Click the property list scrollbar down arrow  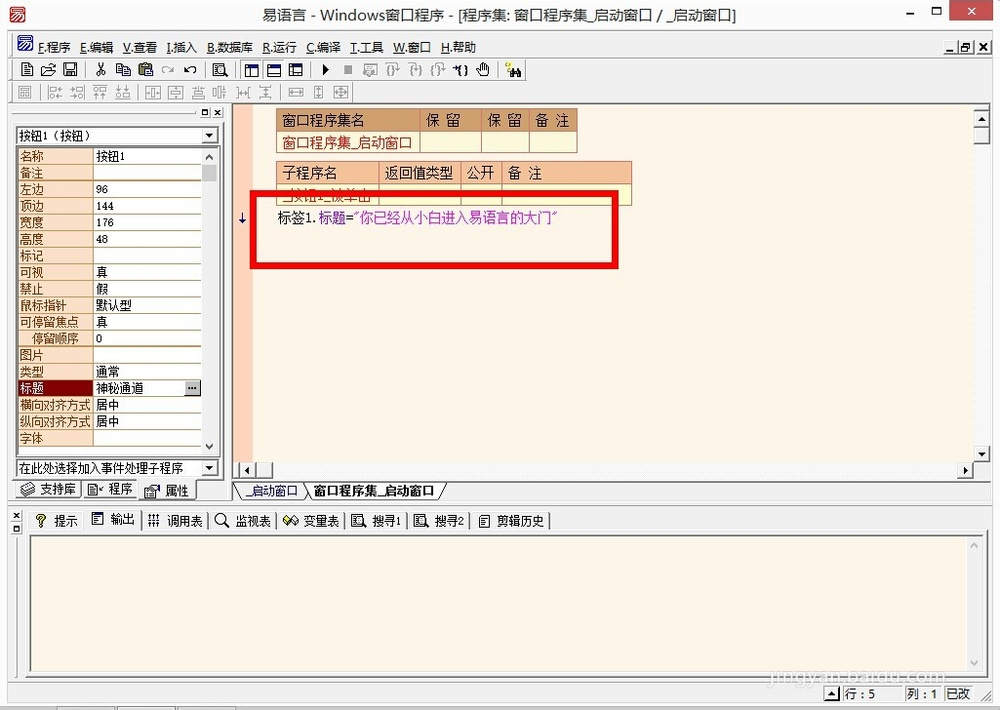coord(209,447)
